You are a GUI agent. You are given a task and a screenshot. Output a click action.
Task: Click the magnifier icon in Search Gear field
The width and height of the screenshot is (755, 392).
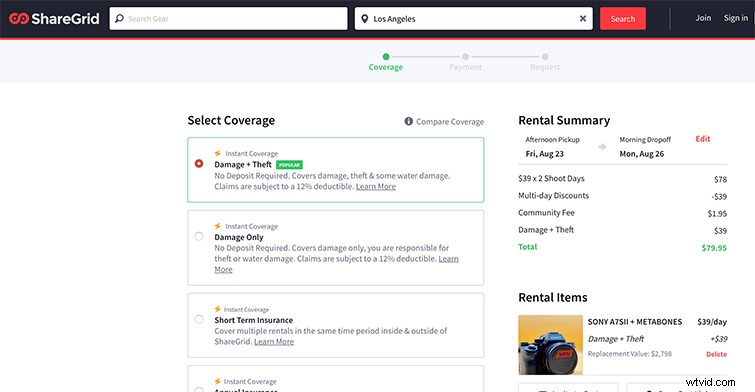pos(119,19)
